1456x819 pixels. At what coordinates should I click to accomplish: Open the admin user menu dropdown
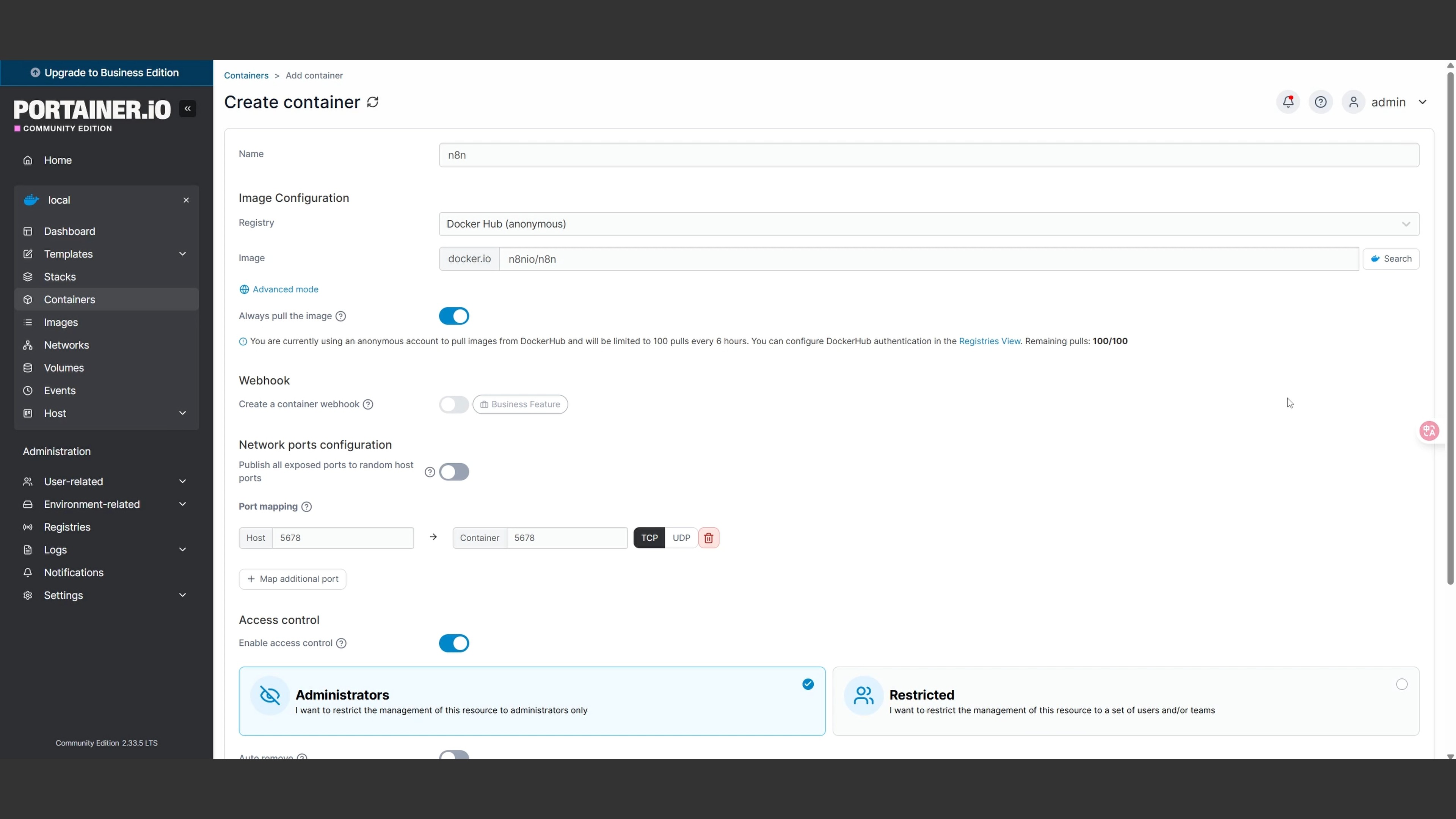(1422, 102)
